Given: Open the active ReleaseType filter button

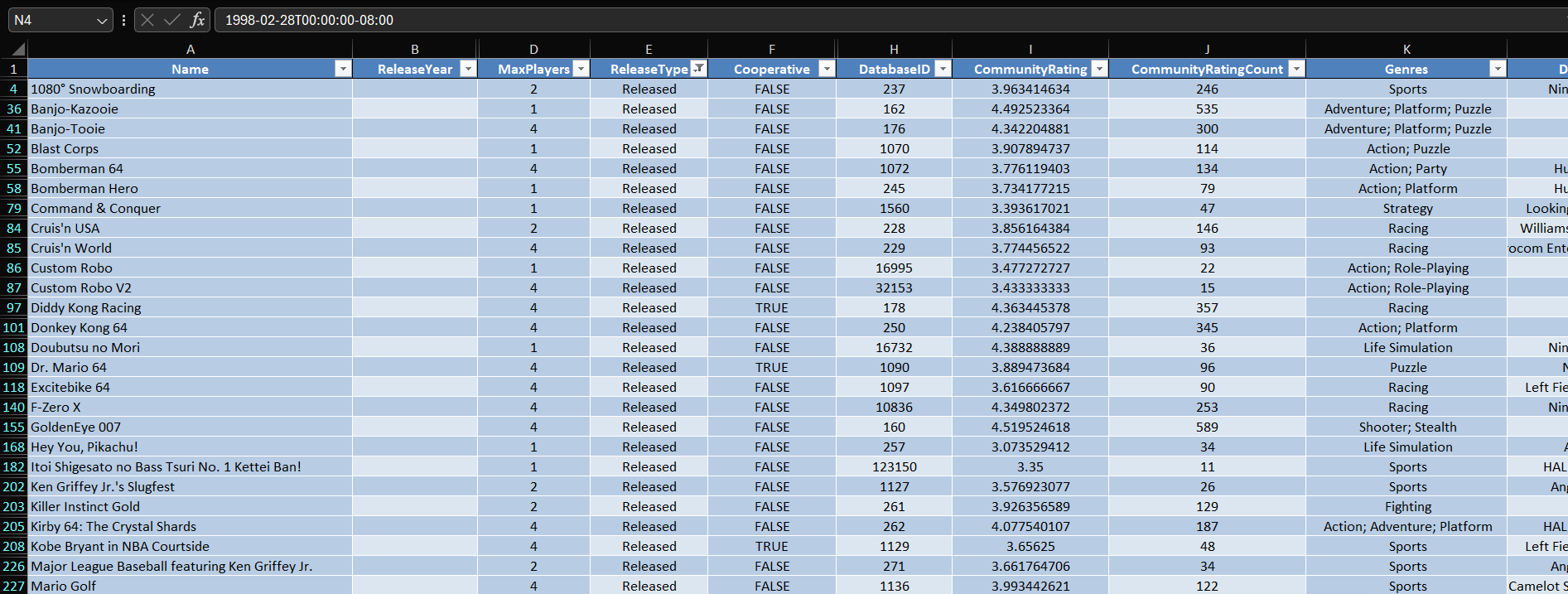Looking at the screenshot, I should tap(698, 69).
